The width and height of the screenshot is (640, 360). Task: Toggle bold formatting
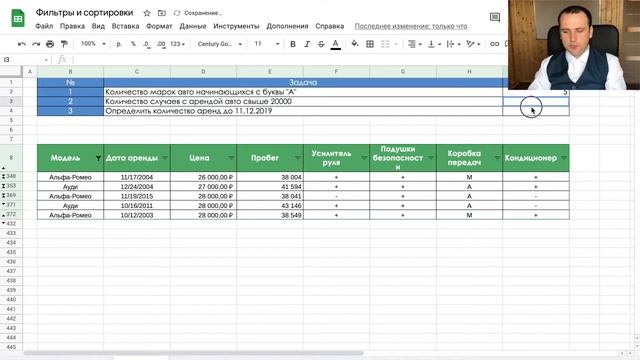tap(293, 44)
